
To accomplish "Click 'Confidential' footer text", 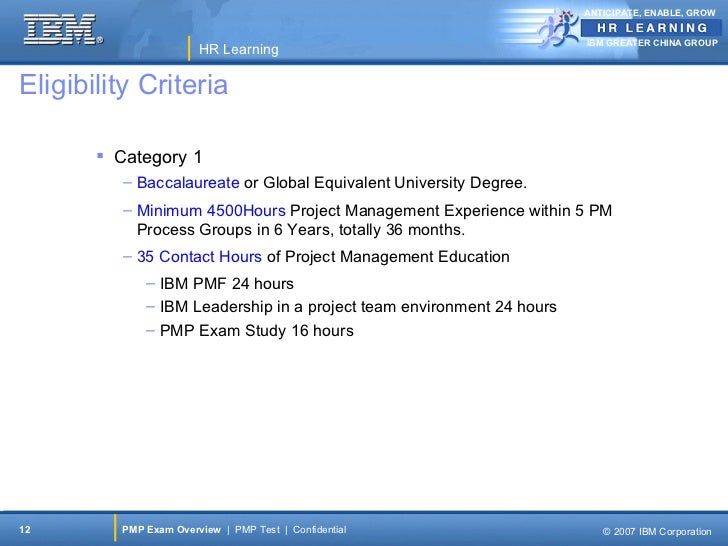I will coord(319,529).
